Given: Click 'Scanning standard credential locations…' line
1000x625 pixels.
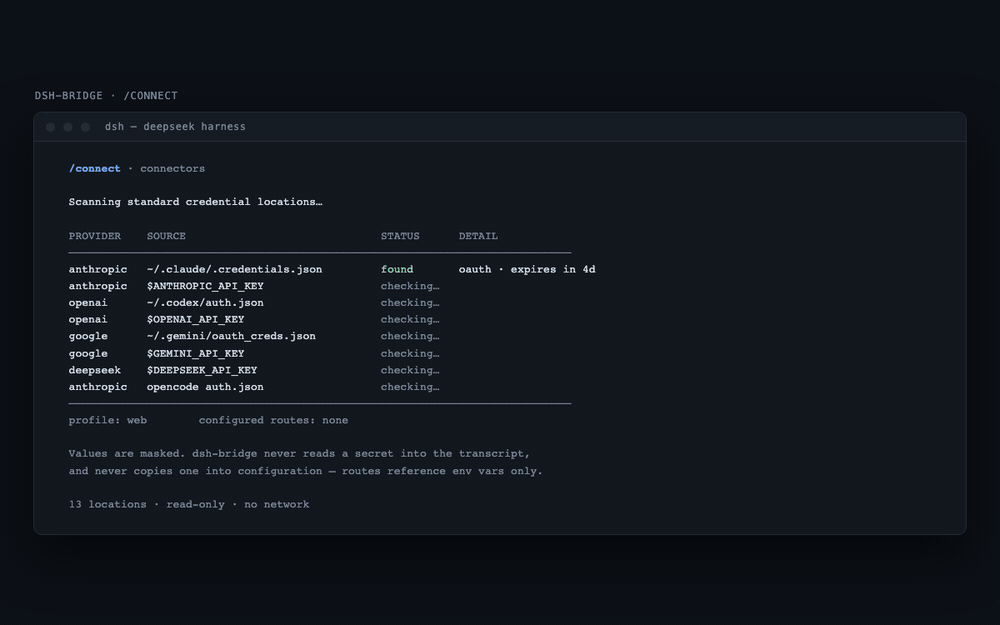Looking at the screenshot, I should (x=195, y=202).
